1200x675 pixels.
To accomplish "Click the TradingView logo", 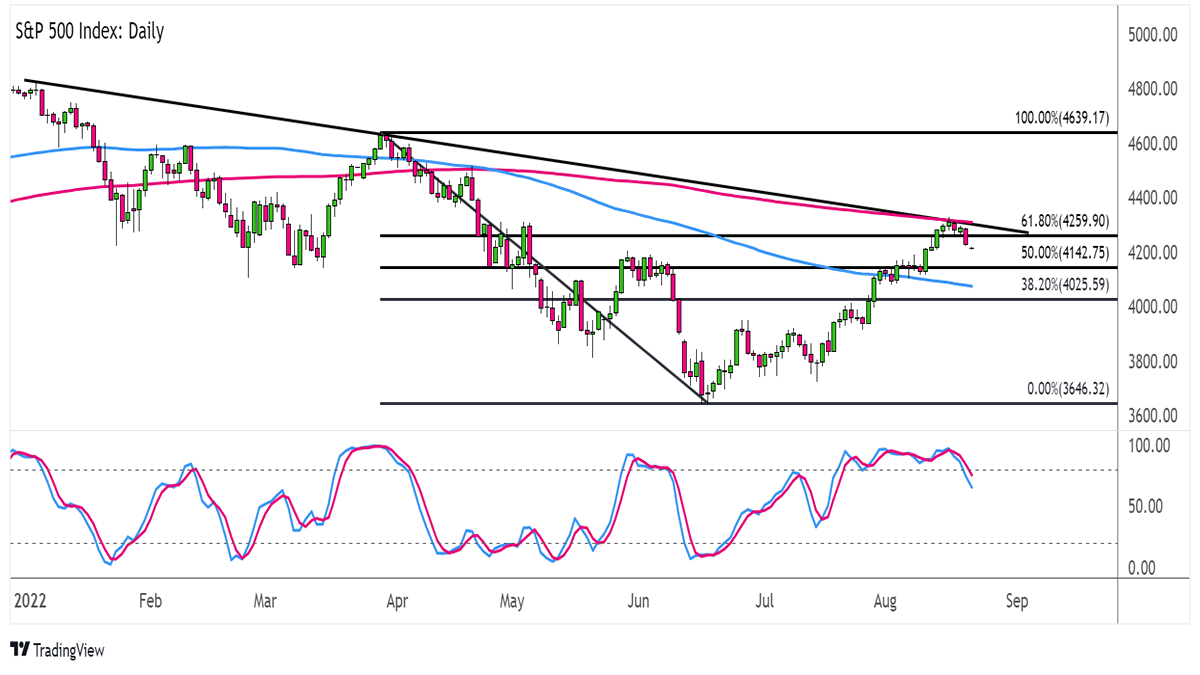I will pyautogui.click(x=57, y=650).
